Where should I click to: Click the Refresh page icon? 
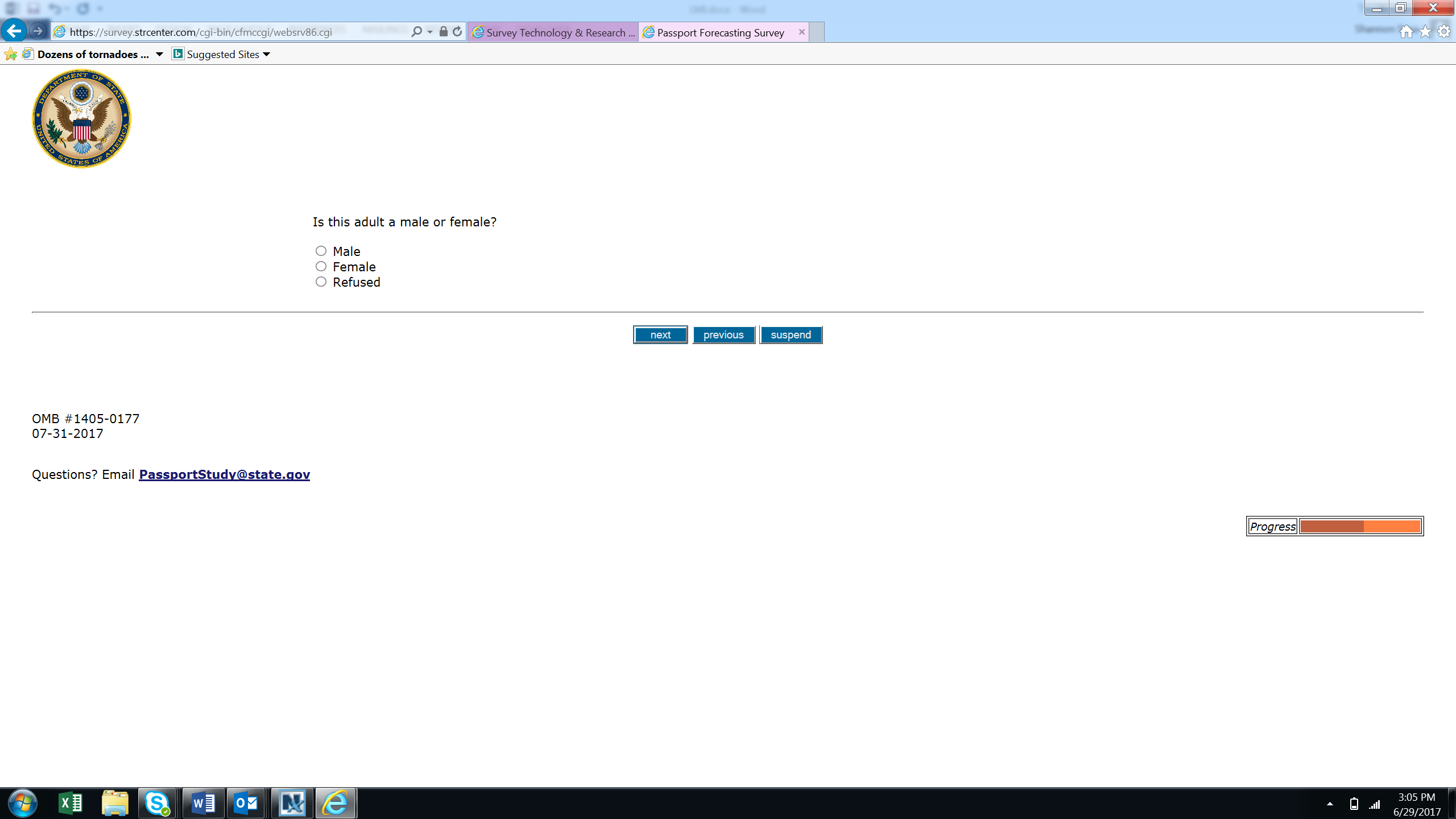pos(457,32)
